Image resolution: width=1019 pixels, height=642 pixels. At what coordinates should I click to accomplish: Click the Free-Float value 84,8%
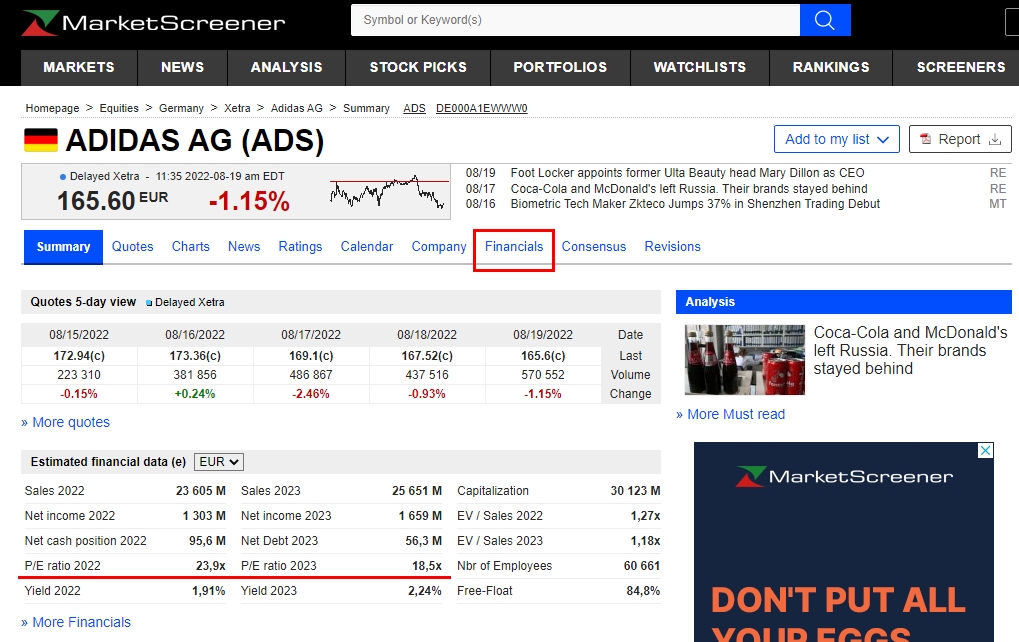click(643, 591)
